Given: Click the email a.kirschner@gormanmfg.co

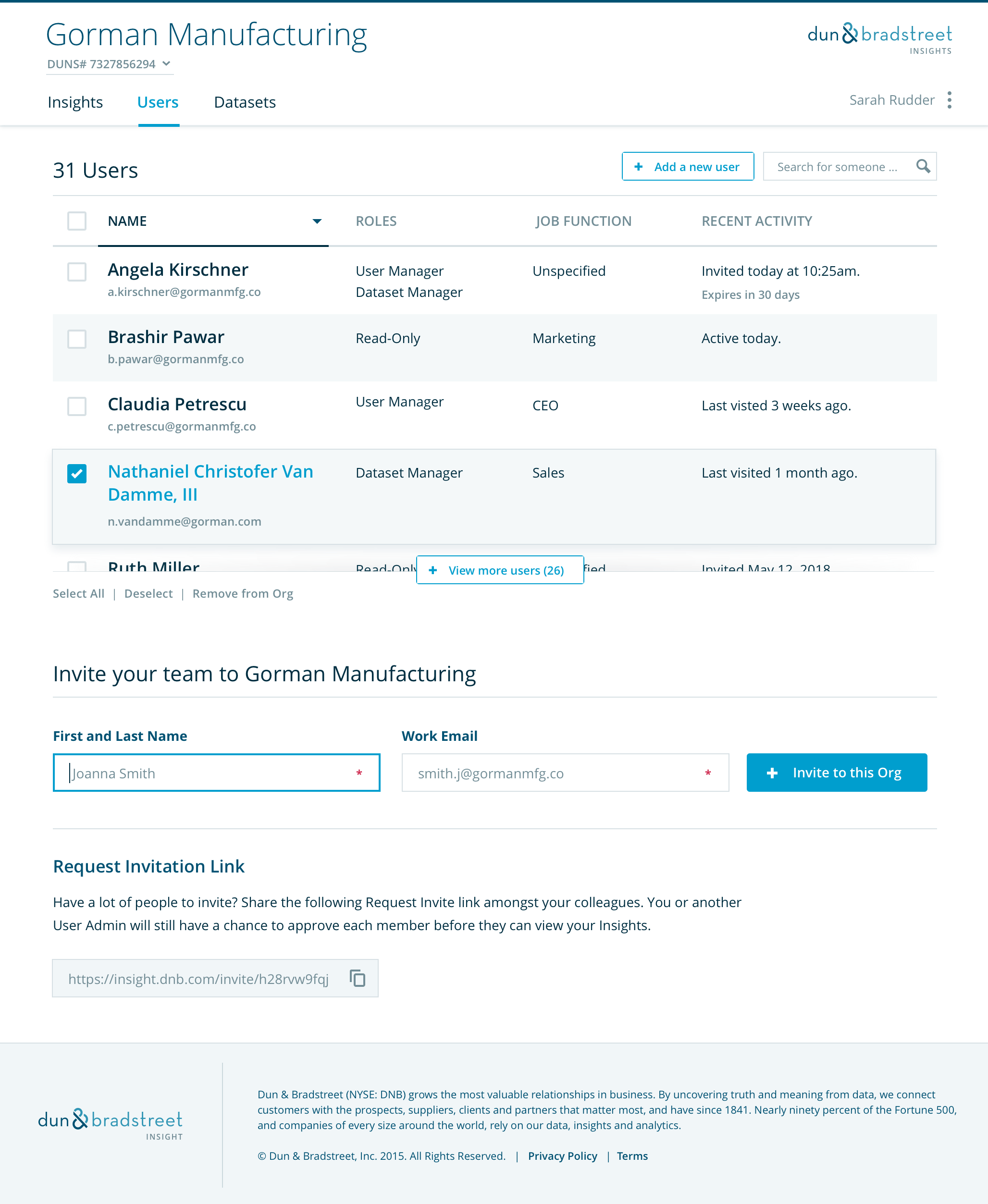Looking at the screenshot, I should (185, 292).
